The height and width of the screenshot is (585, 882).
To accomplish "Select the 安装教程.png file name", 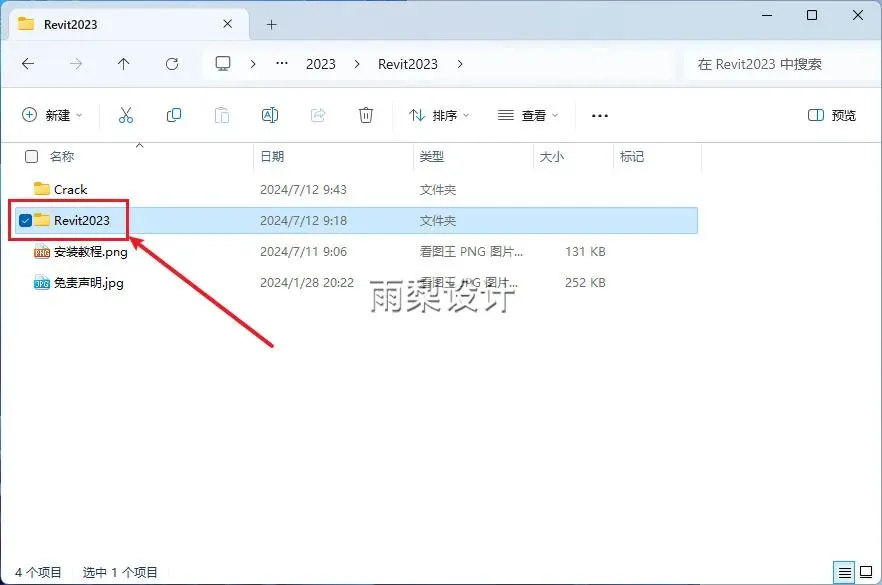I will pyautogui.click(x=91, y=251).
